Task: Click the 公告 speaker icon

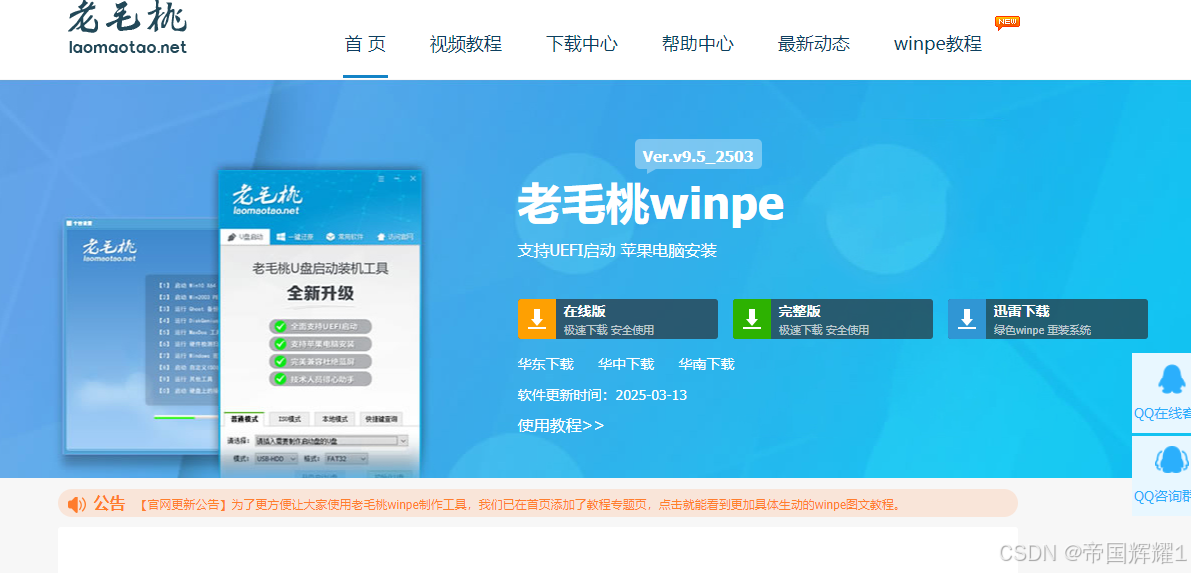Action: click(77, 504)
